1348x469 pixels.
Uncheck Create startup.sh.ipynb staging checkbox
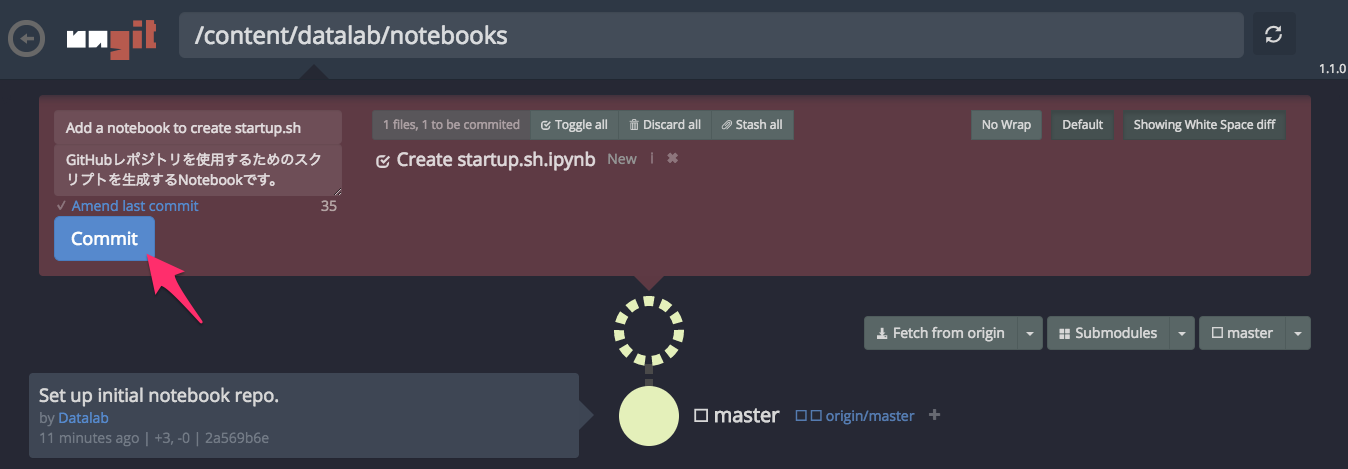pos(382,160)
